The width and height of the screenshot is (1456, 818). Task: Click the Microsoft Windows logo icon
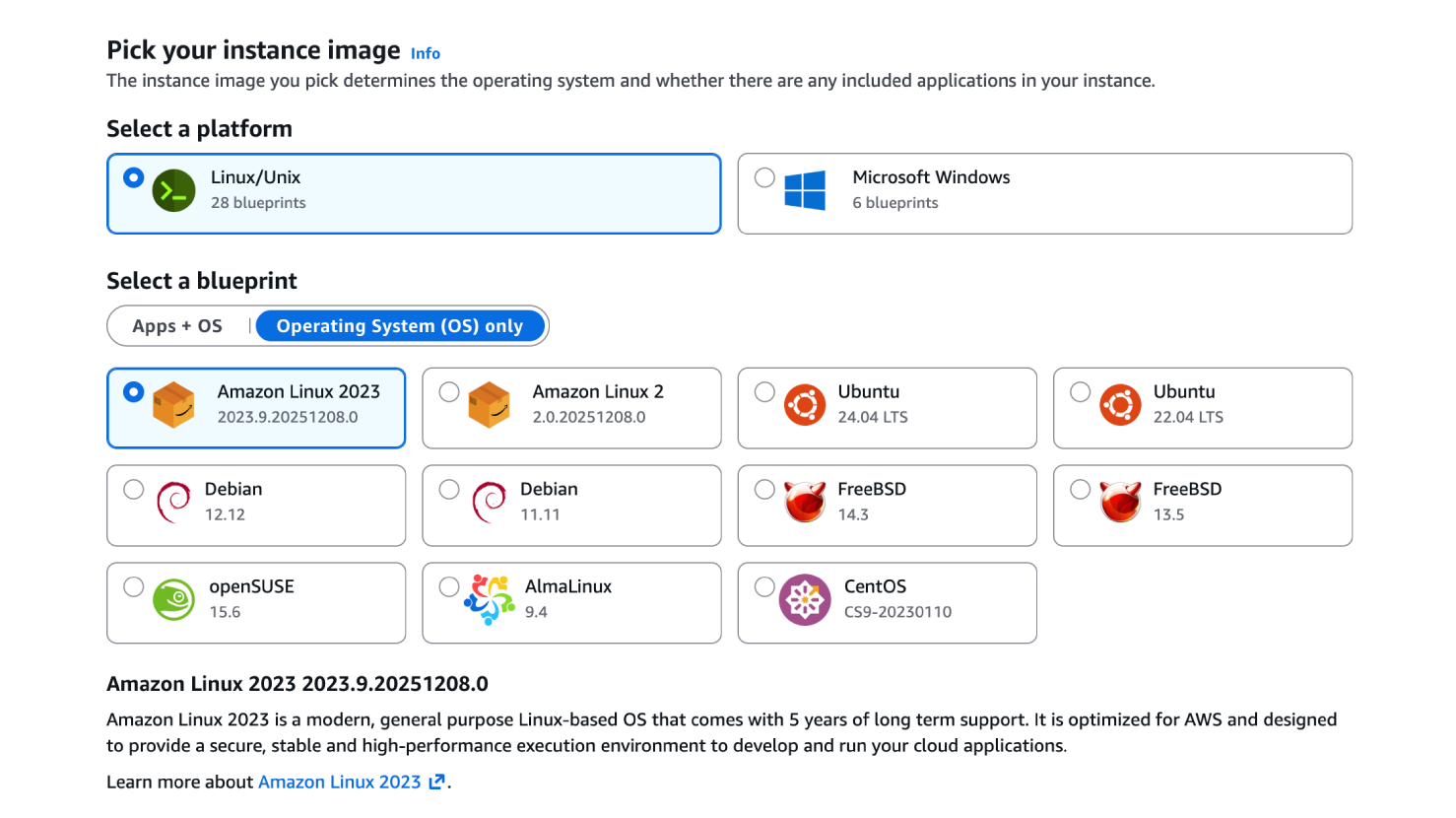click(x=805, y=190)
